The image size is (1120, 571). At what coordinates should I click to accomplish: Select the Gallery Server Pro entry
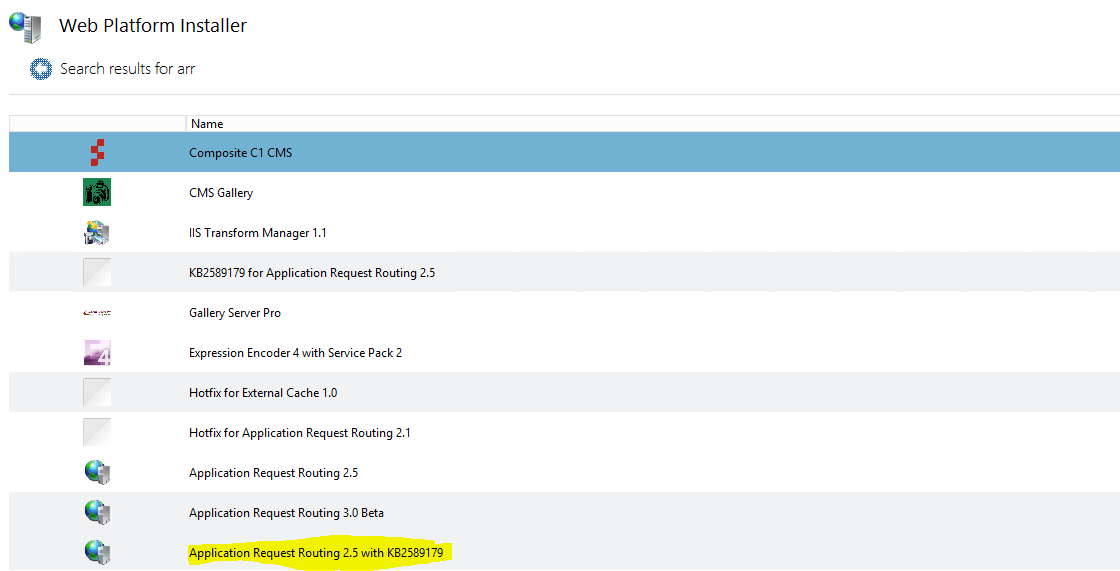tap(235, 313)
